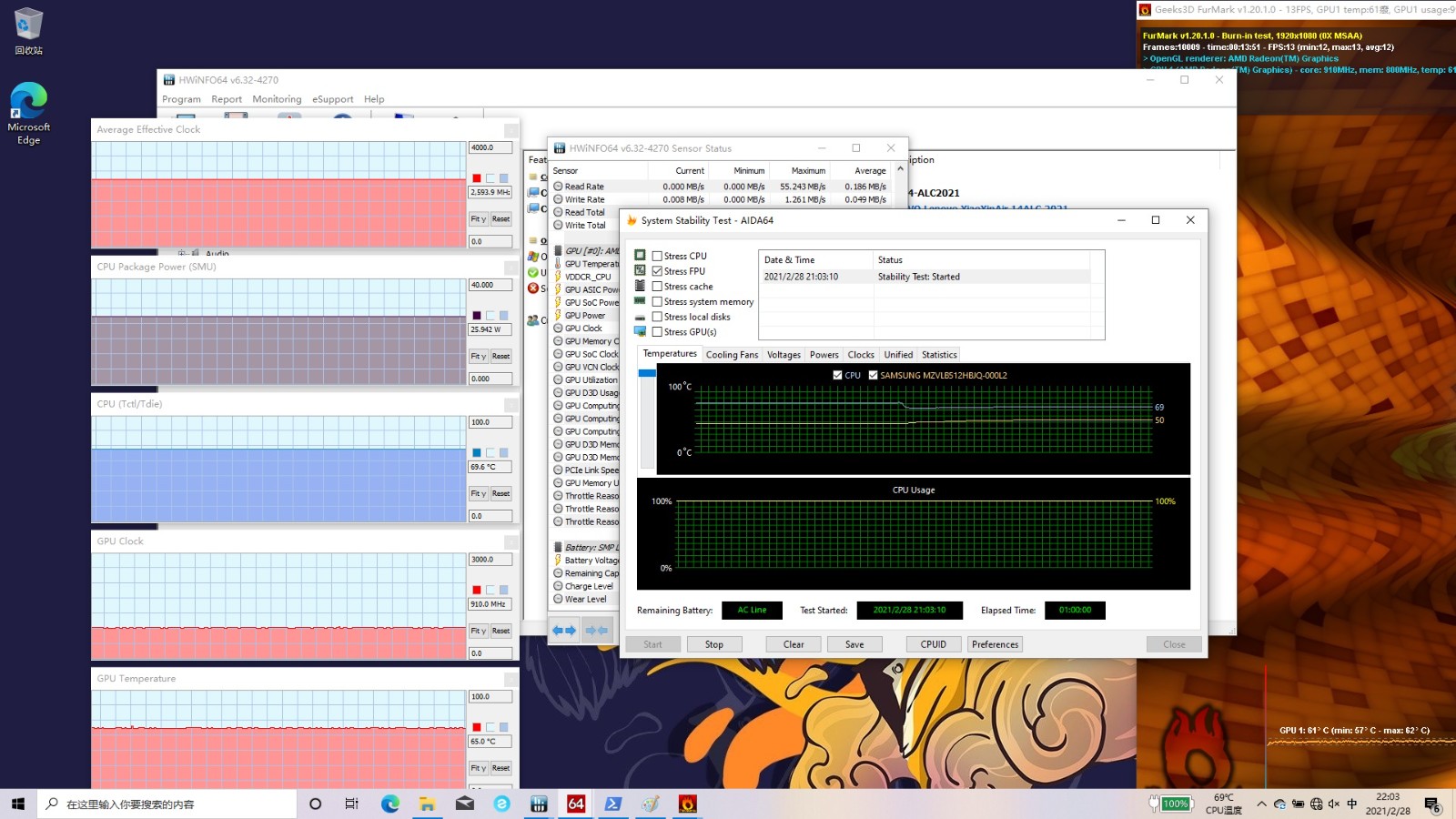1456x819 pixels.
Task: Click the battery 100% tray indicator
Action: pyautogui.click(x=1170, y=804)
